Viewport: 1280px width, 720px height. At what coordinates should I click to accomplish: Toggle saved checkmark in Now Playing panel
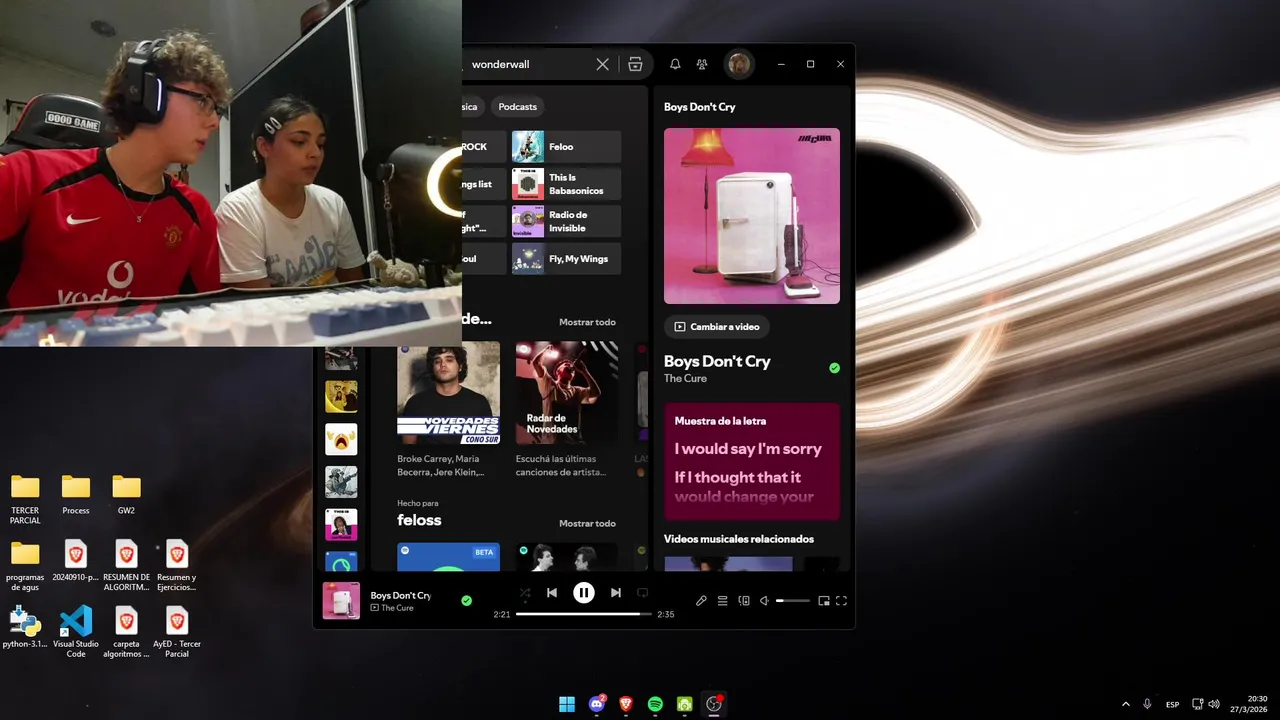point(834,368)
